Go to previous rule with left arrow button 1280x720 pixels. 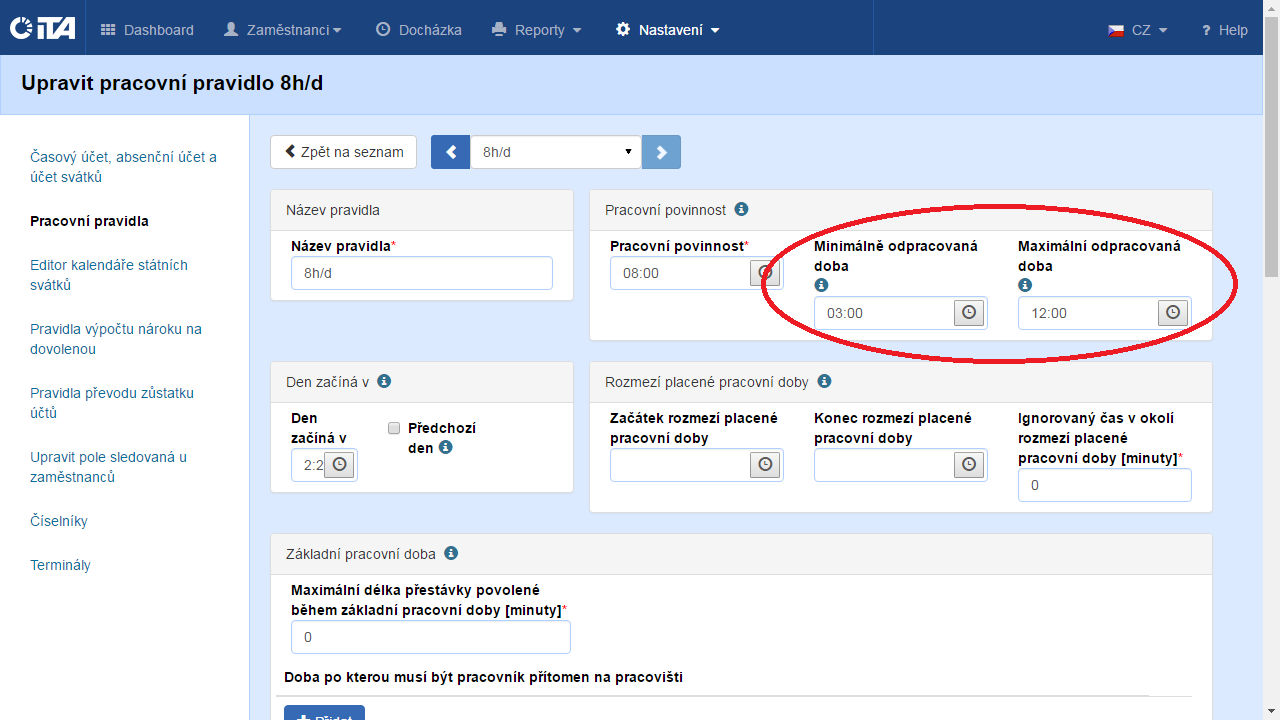(450, 152)
